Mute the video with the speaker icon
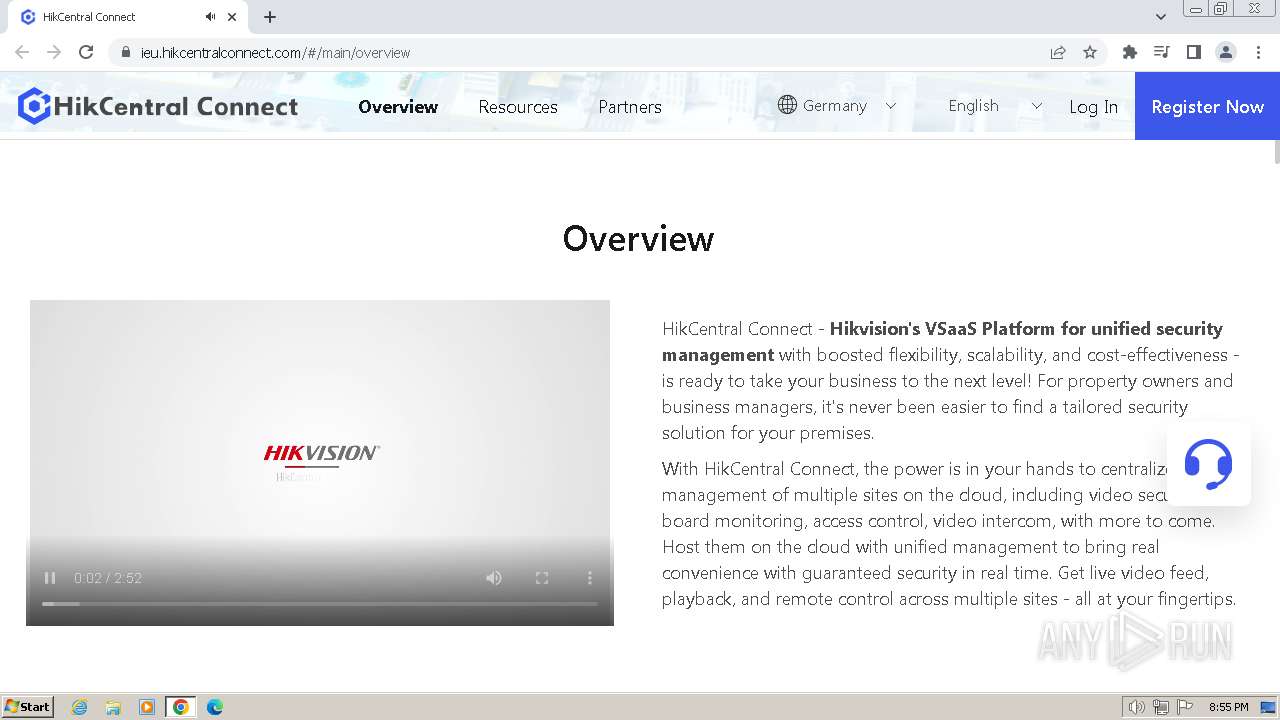The width and height of the screenshot is (1280, 720). pyautogui.click(x=494, y=578)
